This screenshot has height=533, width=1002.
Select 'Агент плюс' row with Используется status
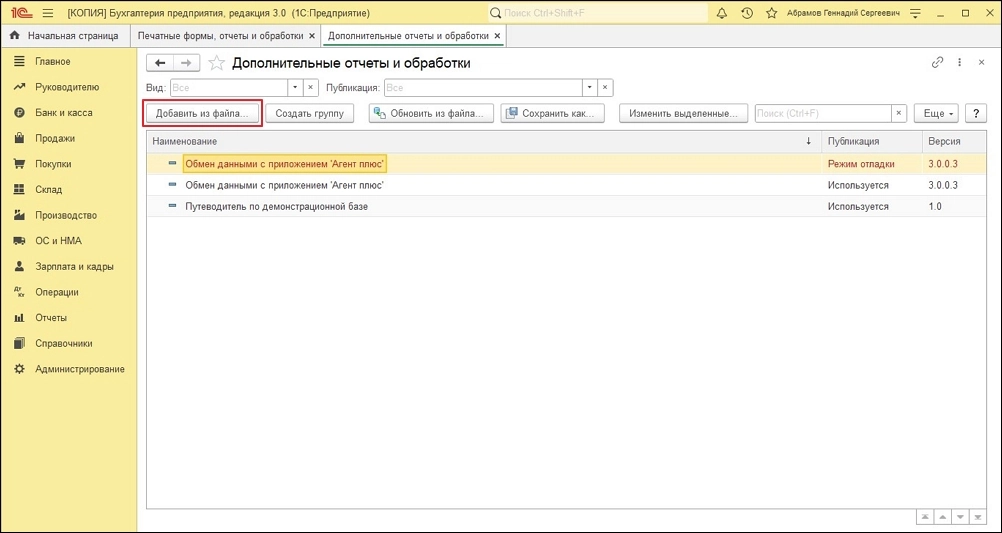click(566, 185)
